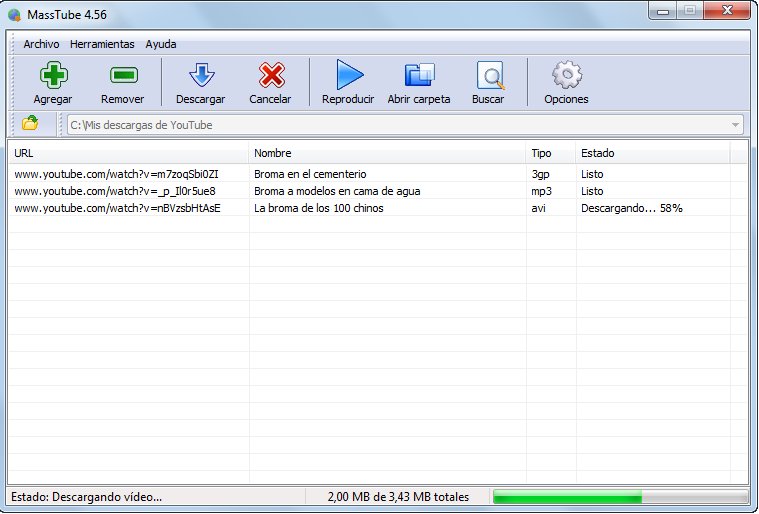Sort by the URL column header
Viewport: 759px width, 514px height.
pyautogui.click(x=128, y=153)
